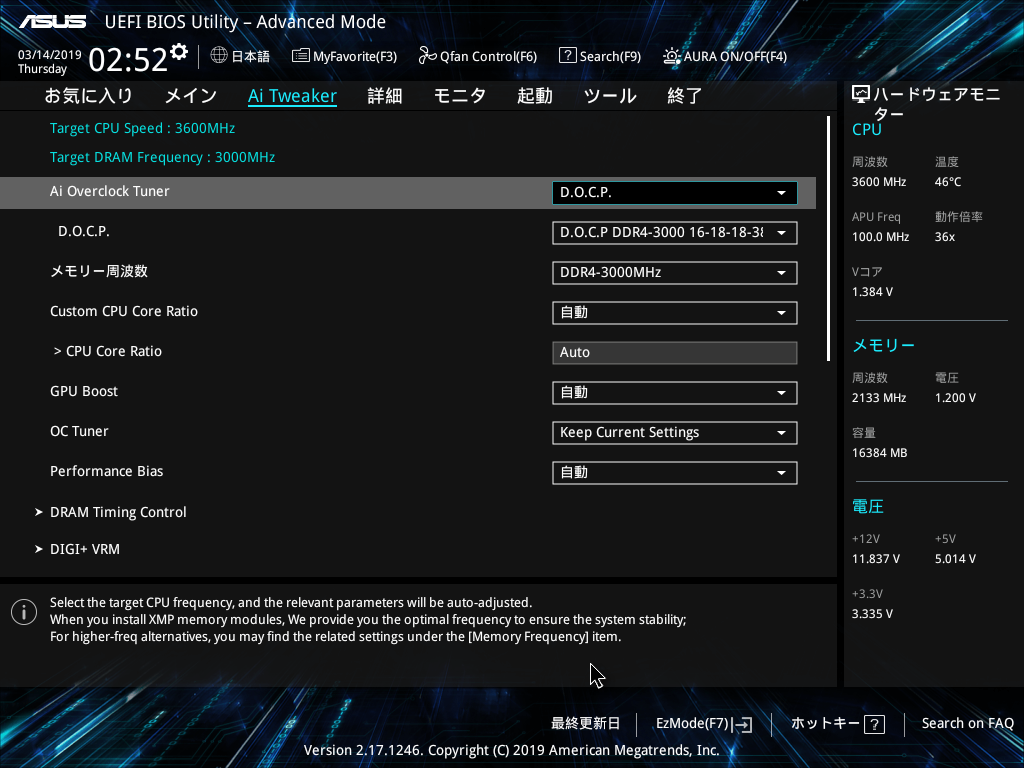The image size is (1024, 768).
Task: Open Custom CPU Core Ratio dropdown
Action: 675,313
